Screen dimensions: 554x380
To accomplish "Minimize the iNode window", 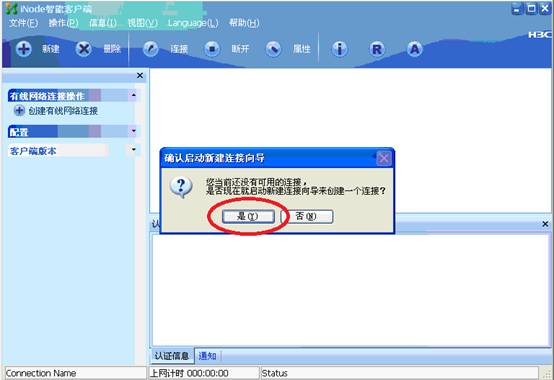I will [x=517, y=8].
